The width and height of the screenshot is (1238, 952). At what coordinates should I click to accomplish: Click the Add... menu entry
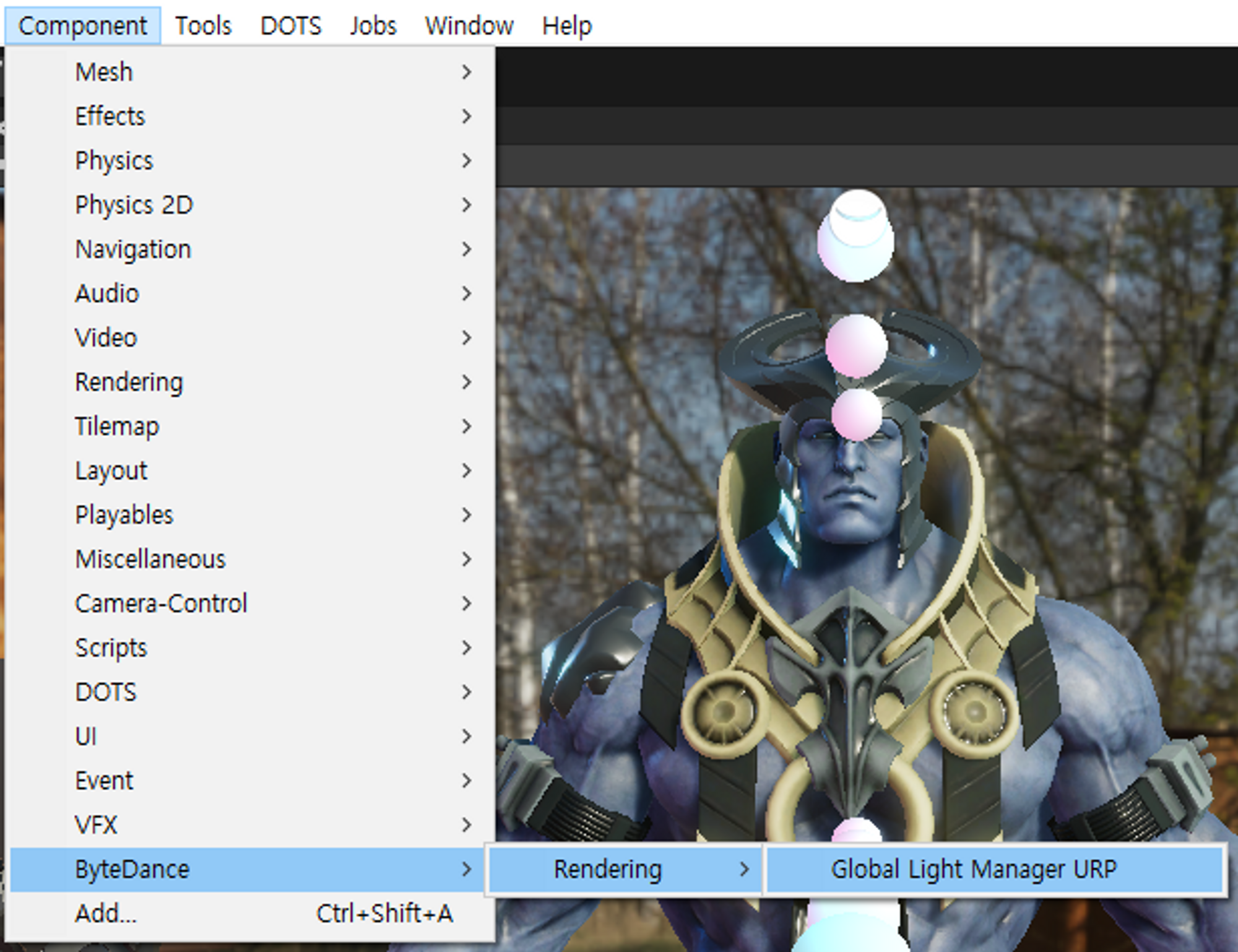click(106, 914)
